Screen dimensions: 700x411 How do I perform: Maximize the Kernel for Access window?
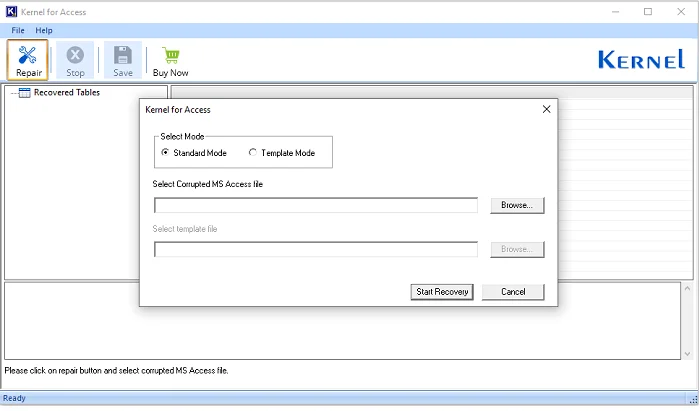(x=648, y=12)
